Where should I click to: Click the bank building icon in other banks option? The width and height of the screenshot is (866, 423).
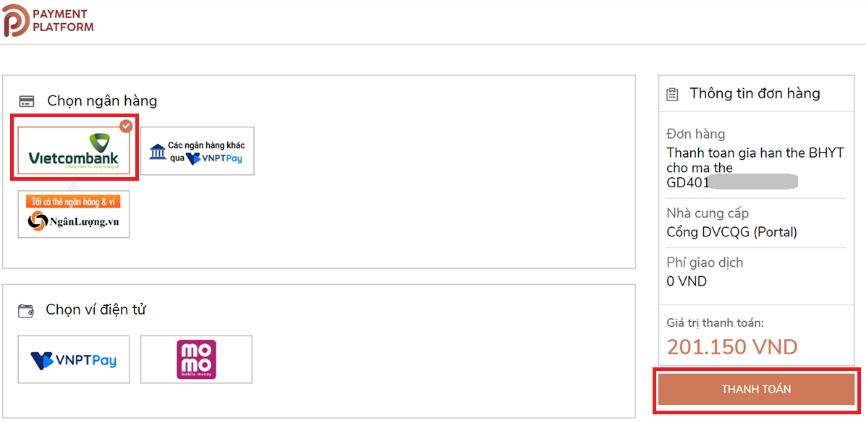pos(158,152)
